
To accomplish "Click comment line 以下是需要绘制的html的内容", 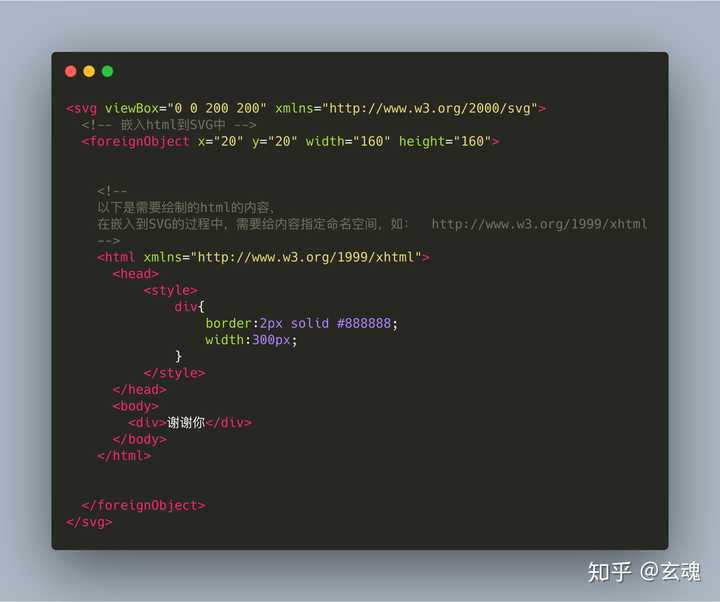I will 186,208.
